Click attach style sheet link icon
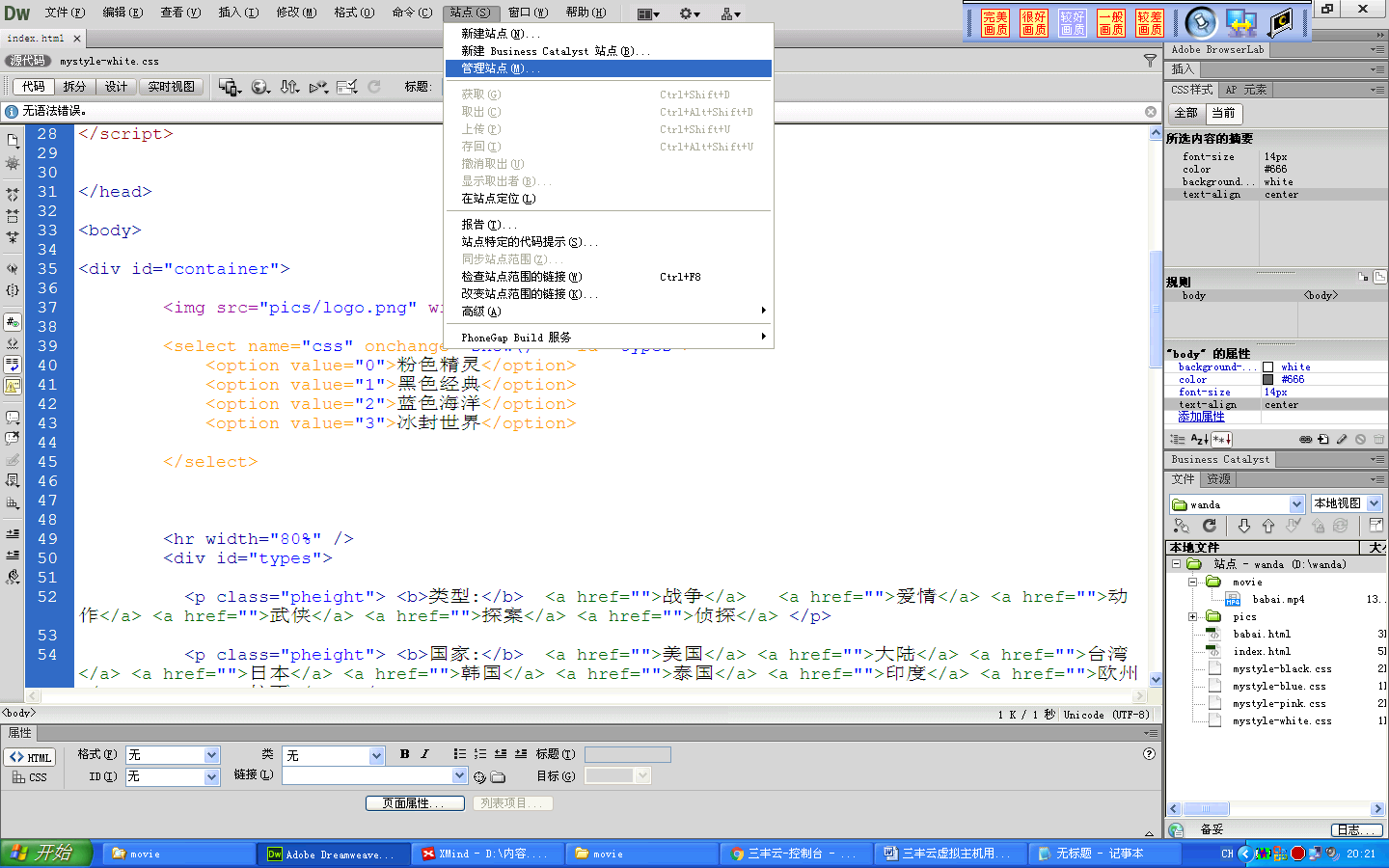Viewport: 1389px width, 868px height. (x=1305, y=439)
